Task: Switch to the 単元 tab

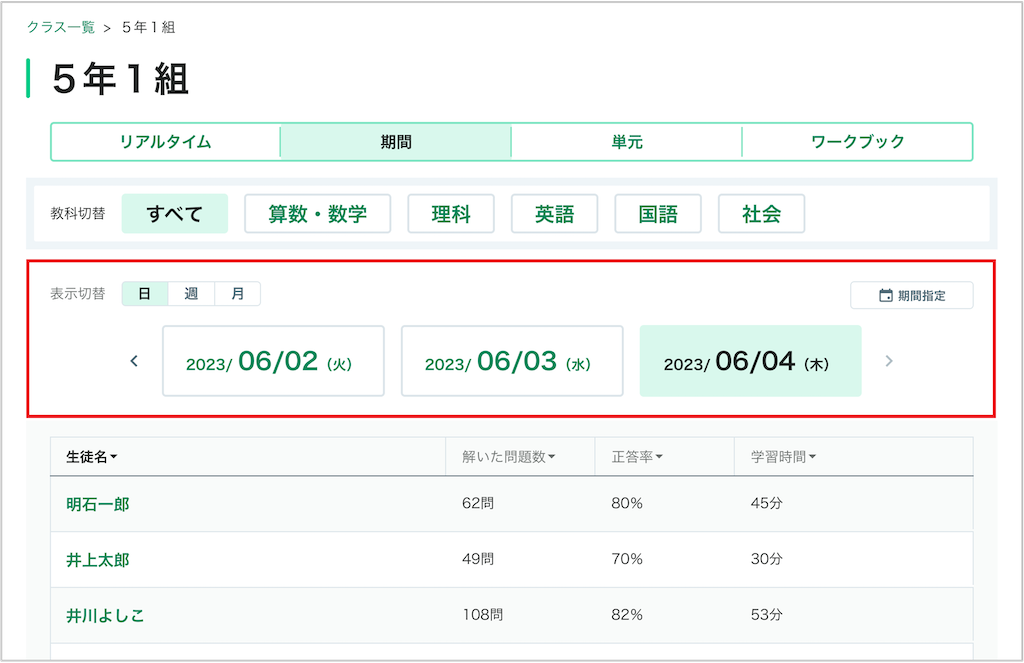Action: [x=626, y=142]
